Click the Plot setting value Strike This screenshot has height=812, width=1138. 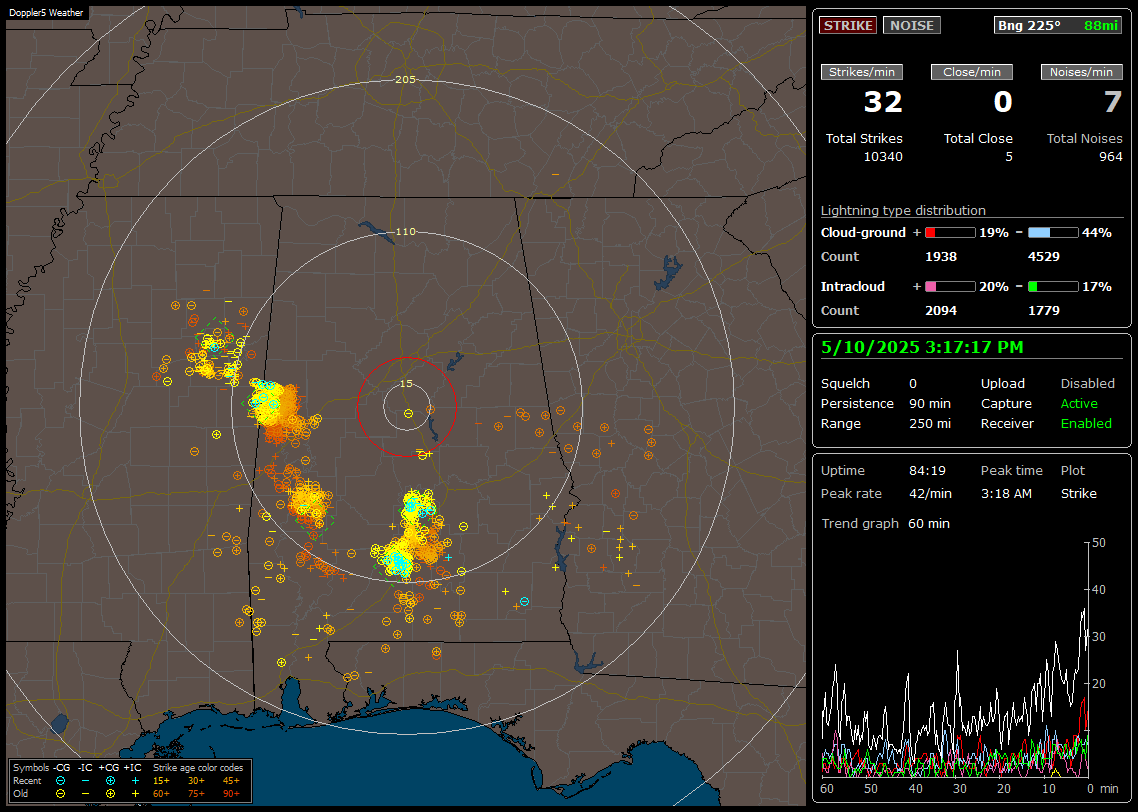tap(1078, 493)
